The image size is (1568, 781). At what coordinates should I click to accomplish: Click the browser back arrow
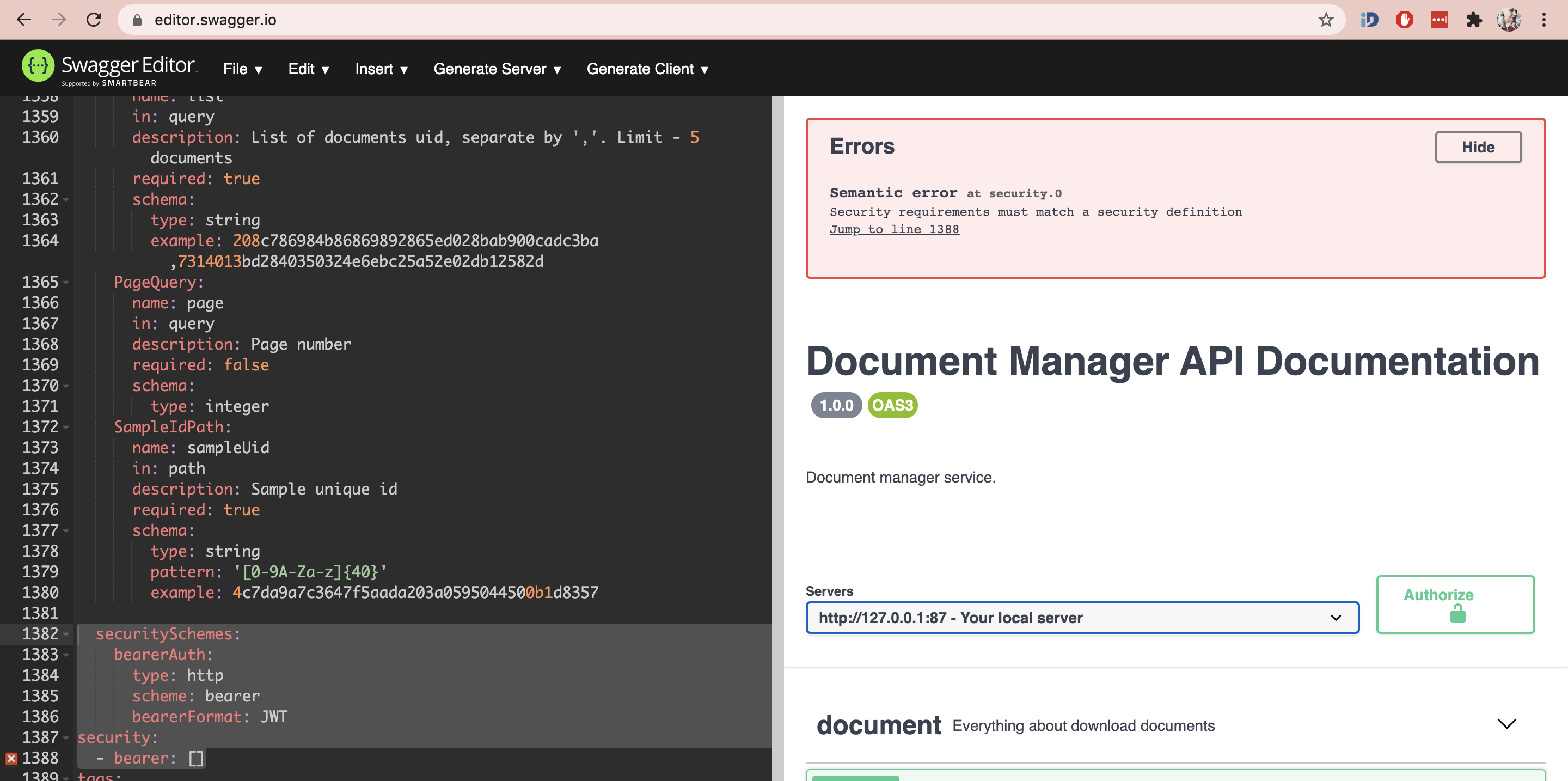24,20
